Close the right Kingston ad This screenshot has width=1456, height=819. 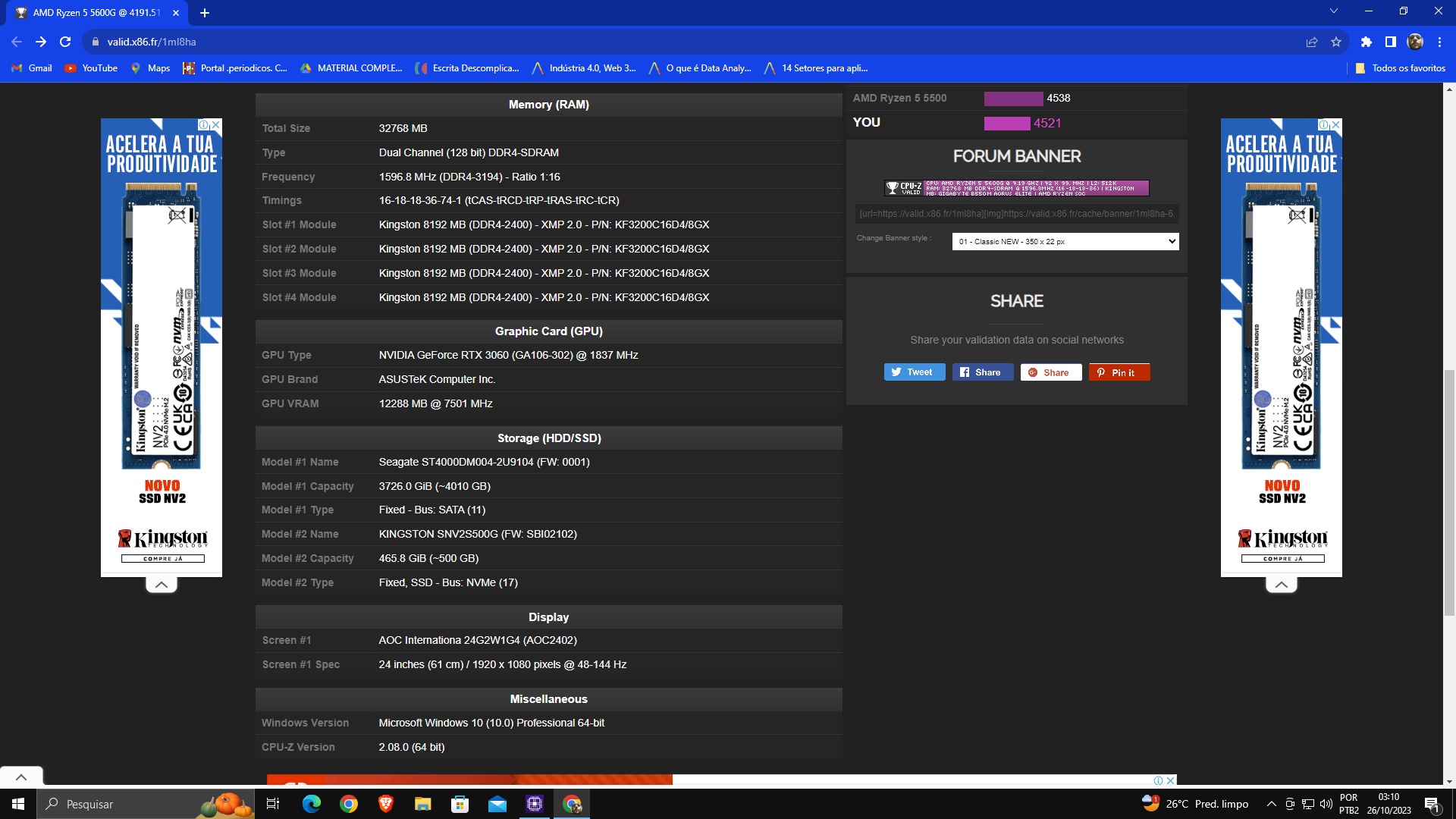1336,124
